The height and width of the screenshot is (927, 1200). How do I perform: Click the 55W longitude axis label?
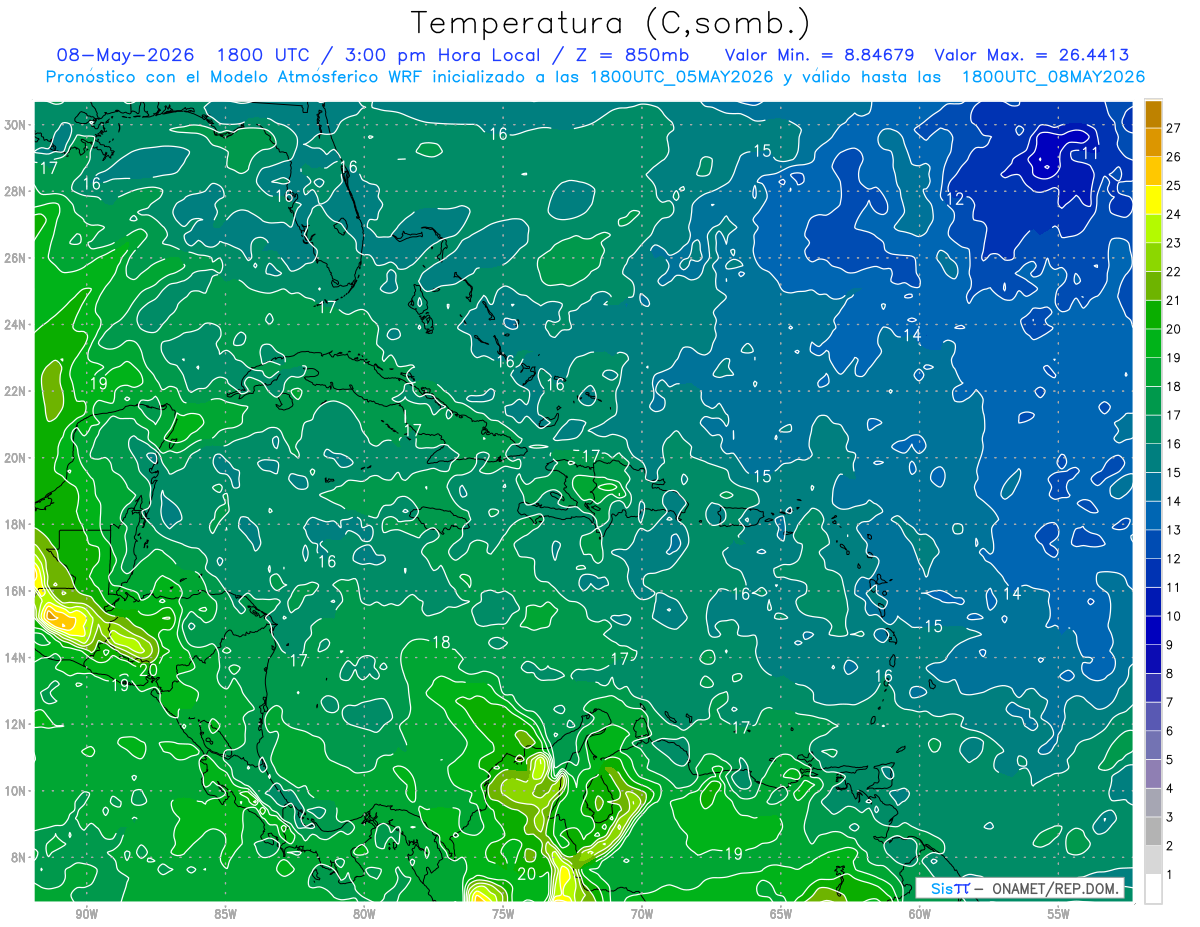[1058, 913]
